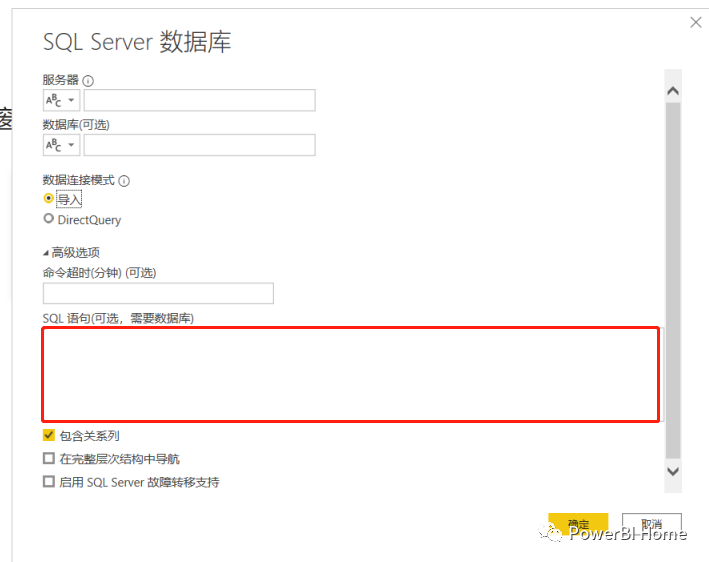Open the ABC type dropdown for 服务器
709x562 pixels.
point(61,100)
